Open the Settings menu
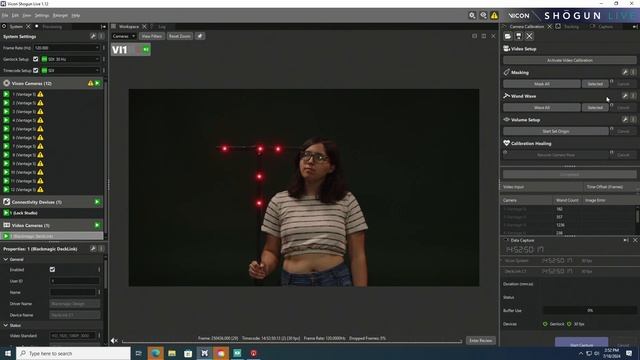Image resolution: width=640 pixels, height=360 pixels. tap(42, 16)
